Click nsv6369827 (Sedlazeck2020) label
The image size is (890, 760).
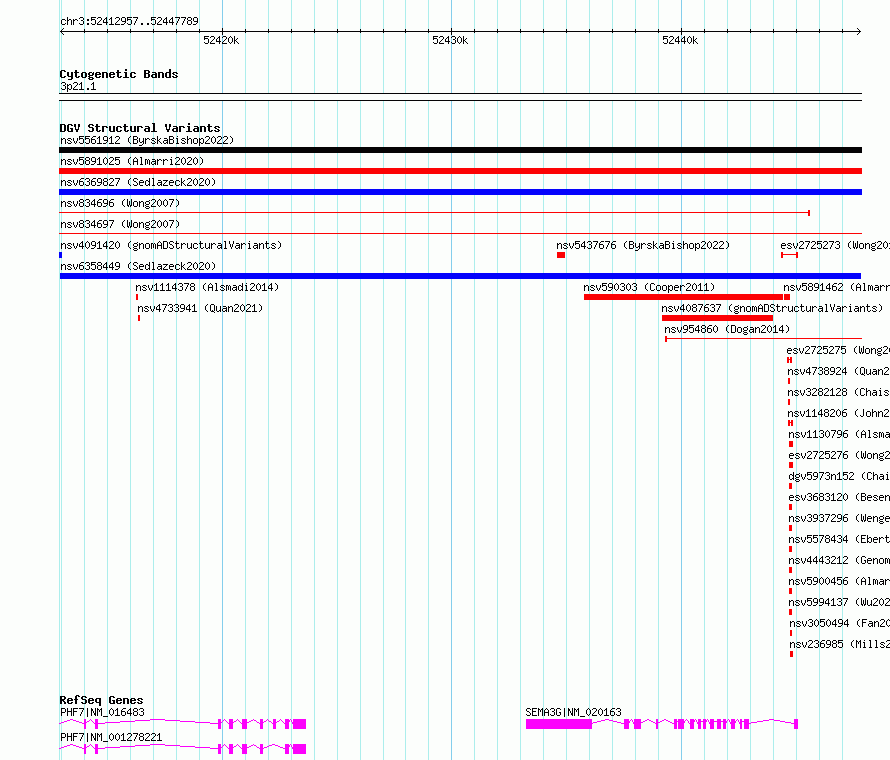138,182
